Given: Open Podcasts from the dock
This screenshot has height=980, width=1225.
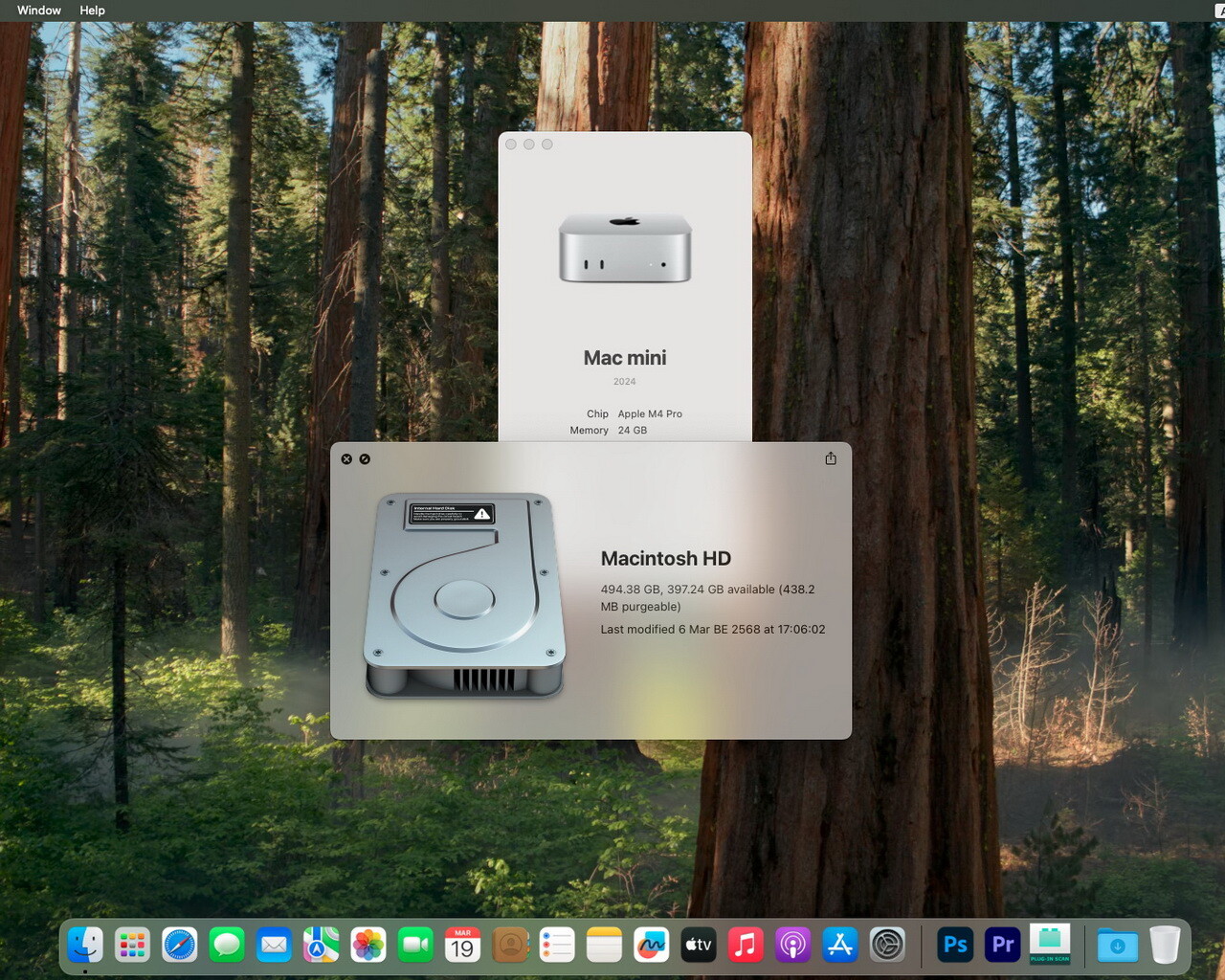Looking at the screenshot, I should 793,946.
